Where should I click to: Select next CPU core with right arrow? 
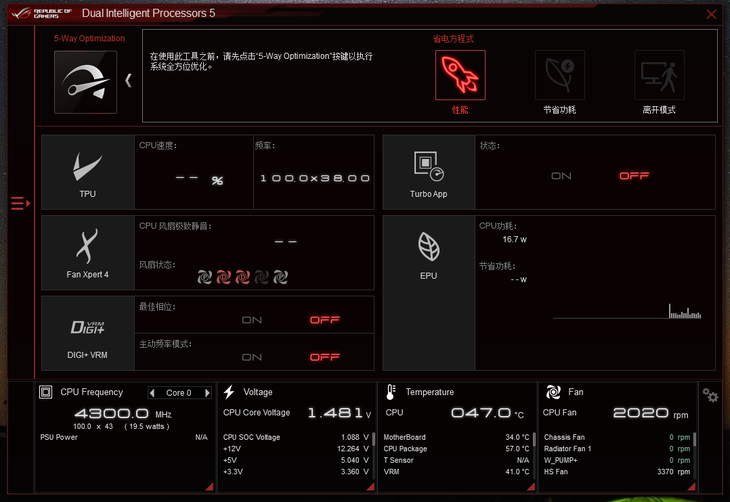coord(207,393)
